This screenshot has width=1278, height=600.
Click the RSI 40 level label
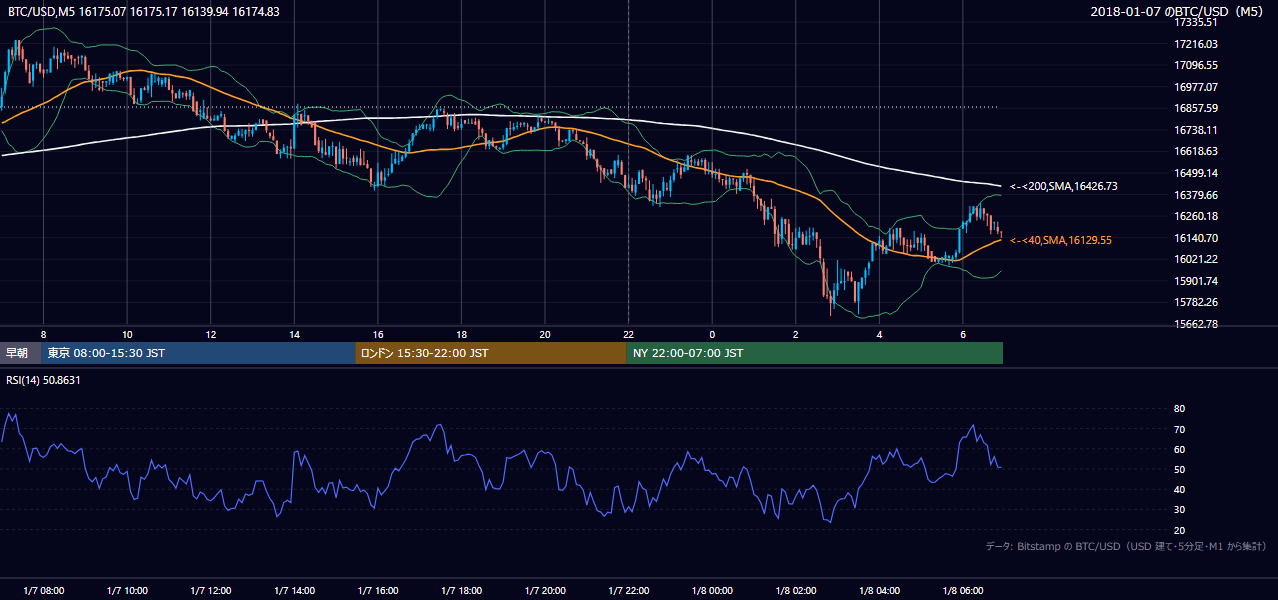click(1179, 489)
